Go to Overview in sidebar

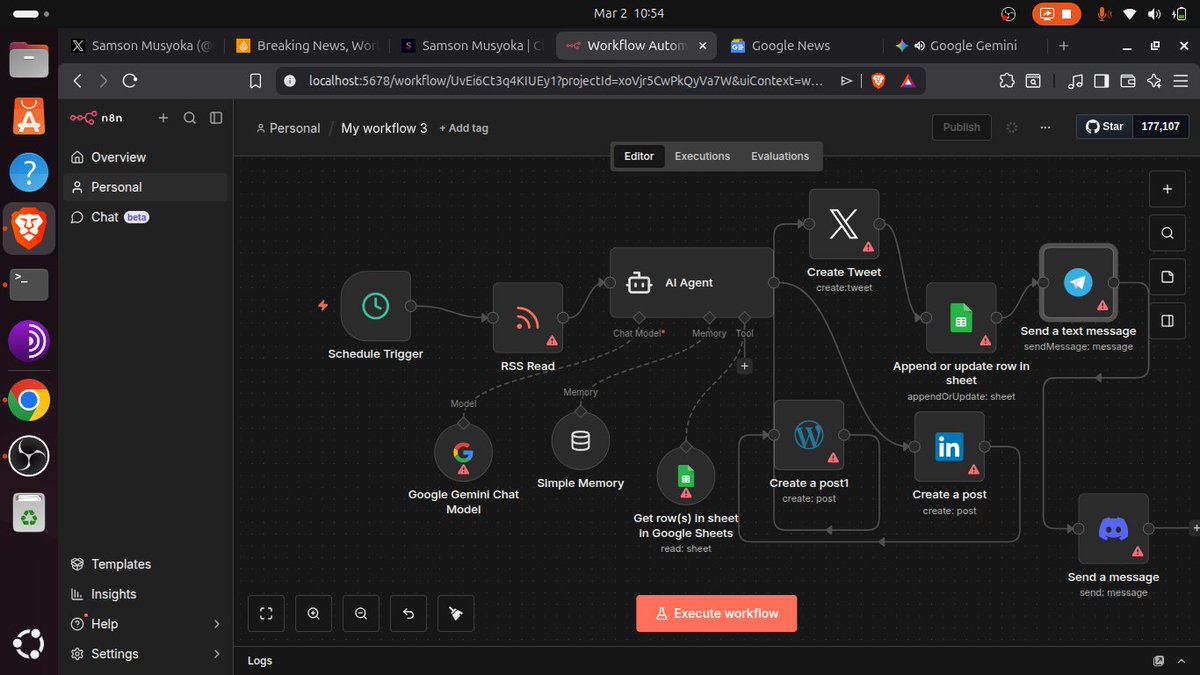145,157
